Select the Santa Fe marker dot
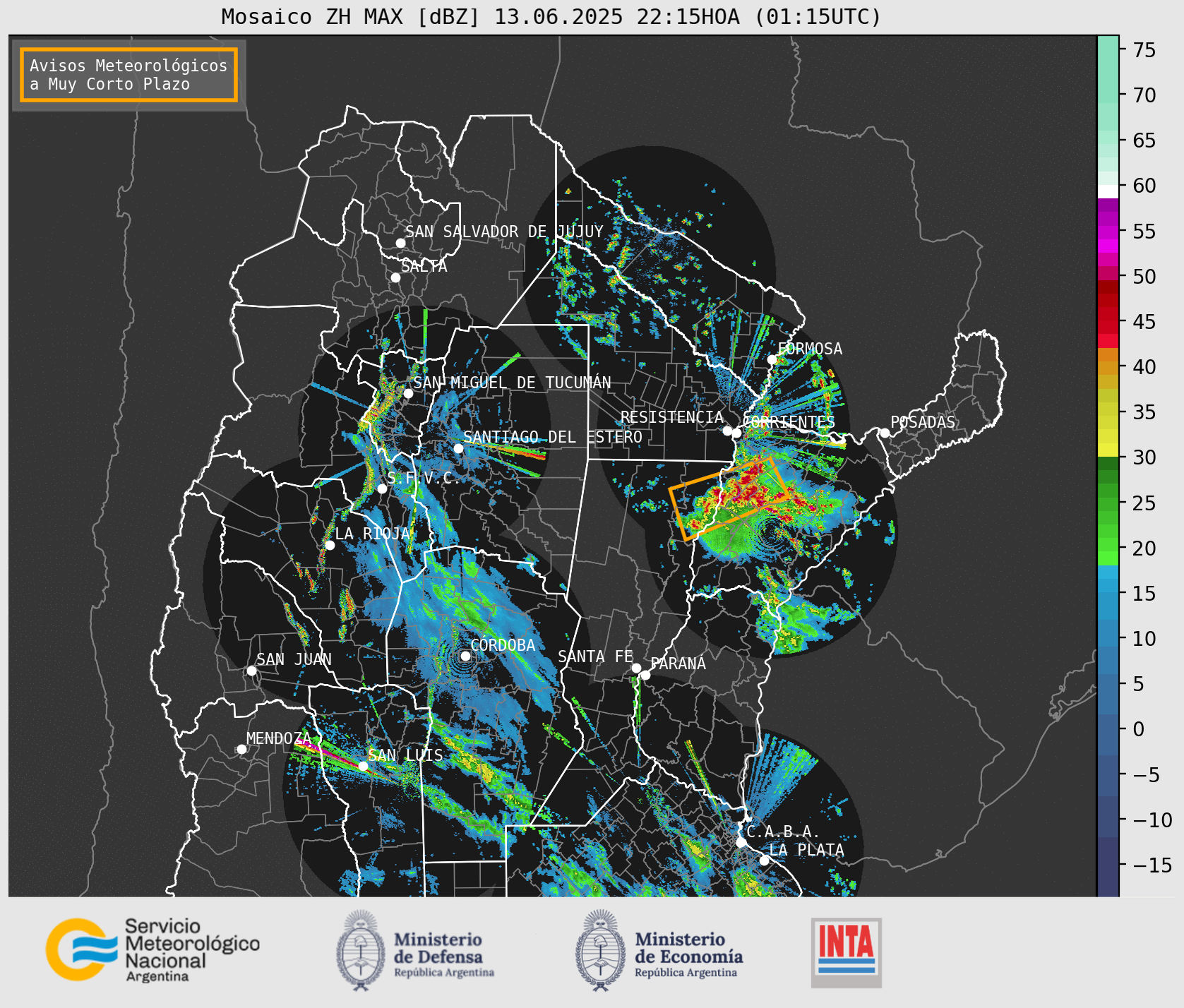 pos(636,668)
